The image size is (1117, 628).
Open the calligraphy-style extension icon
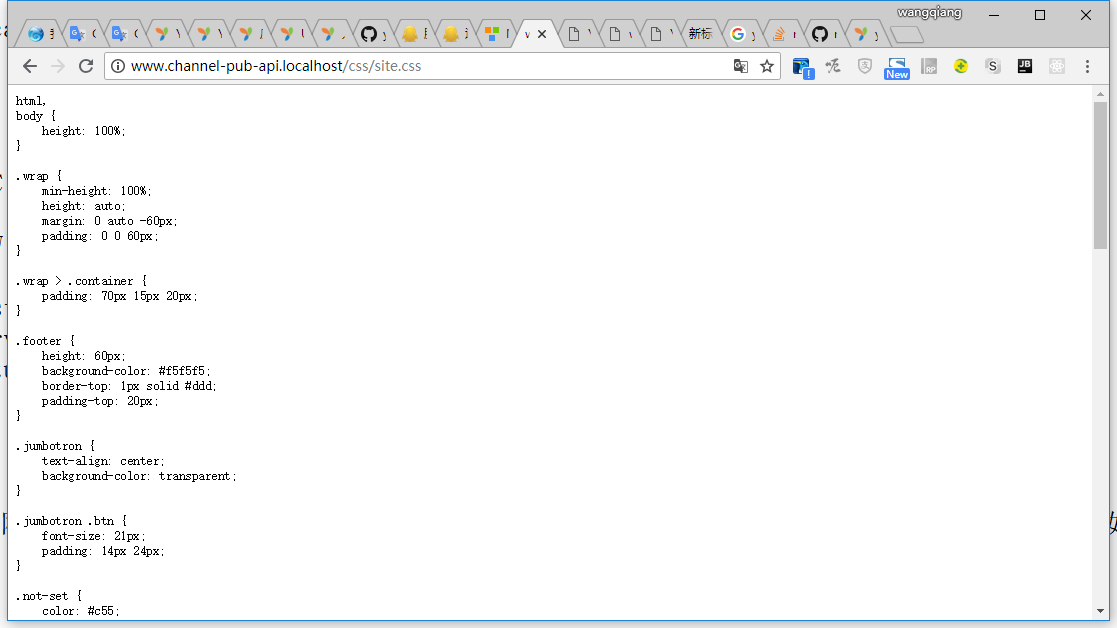(833, 66)
